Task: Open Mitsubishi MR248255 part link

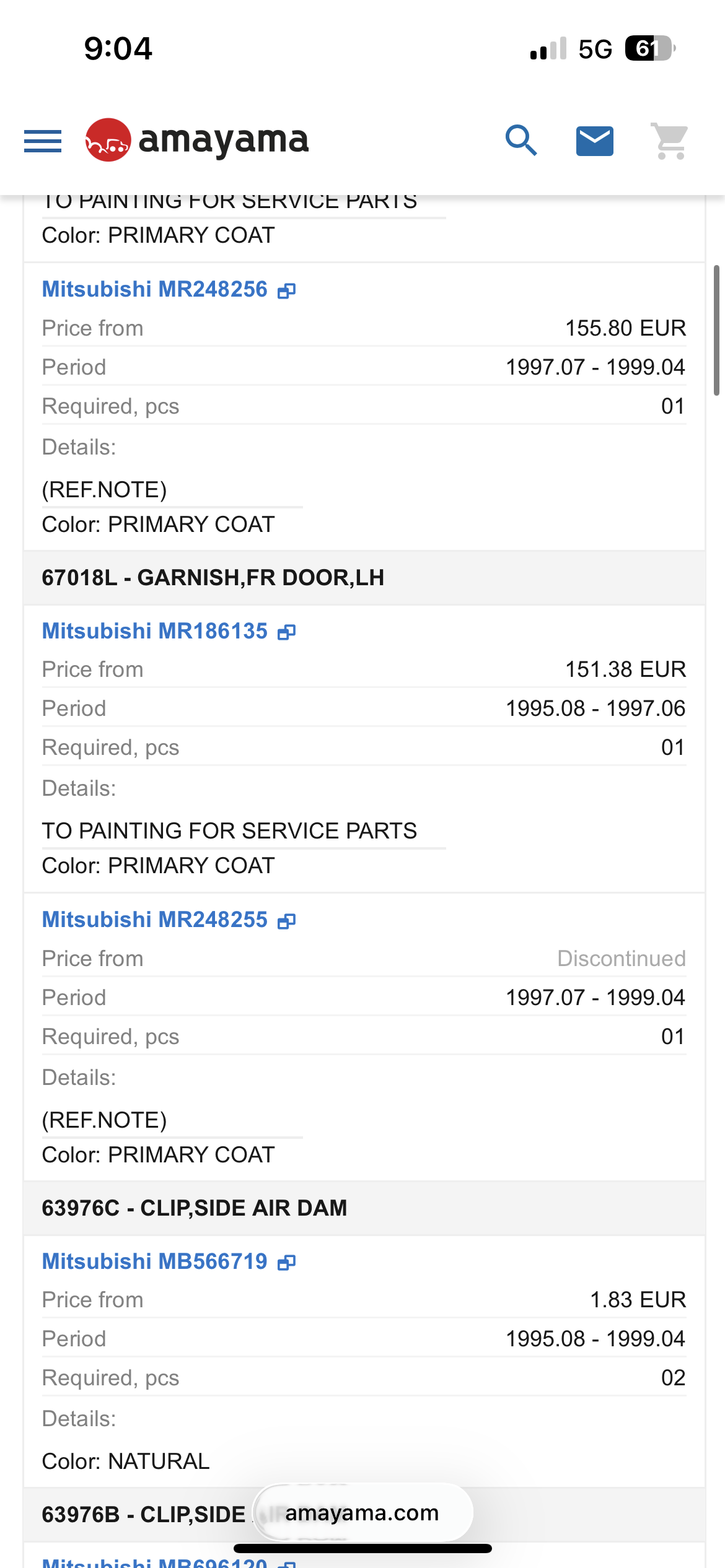Action: click(x=155, y=920)
